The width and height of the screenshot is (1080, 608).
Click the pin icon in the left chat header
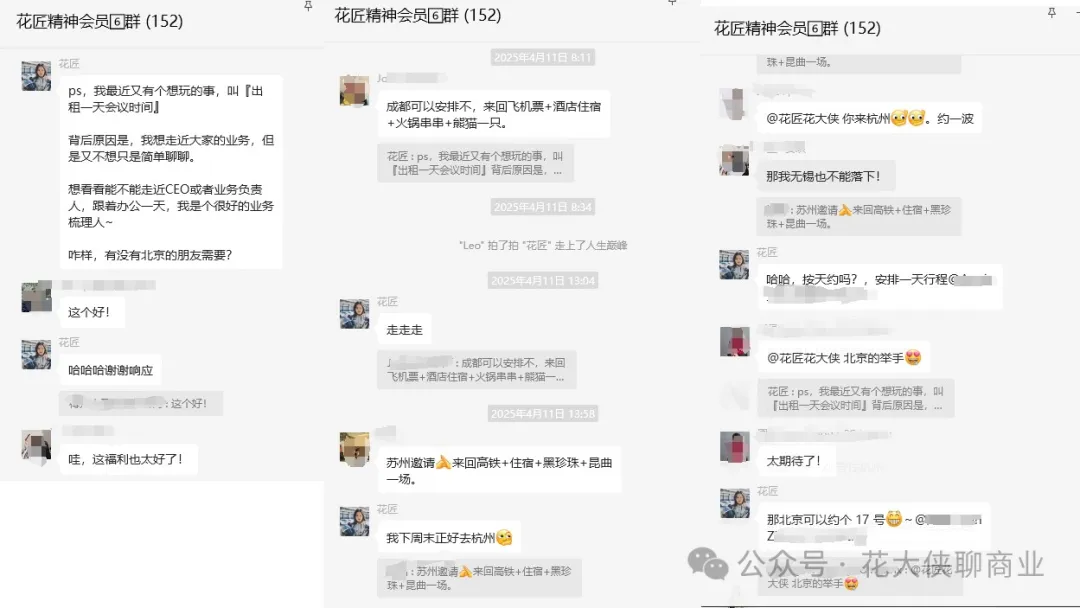(308, 6)
